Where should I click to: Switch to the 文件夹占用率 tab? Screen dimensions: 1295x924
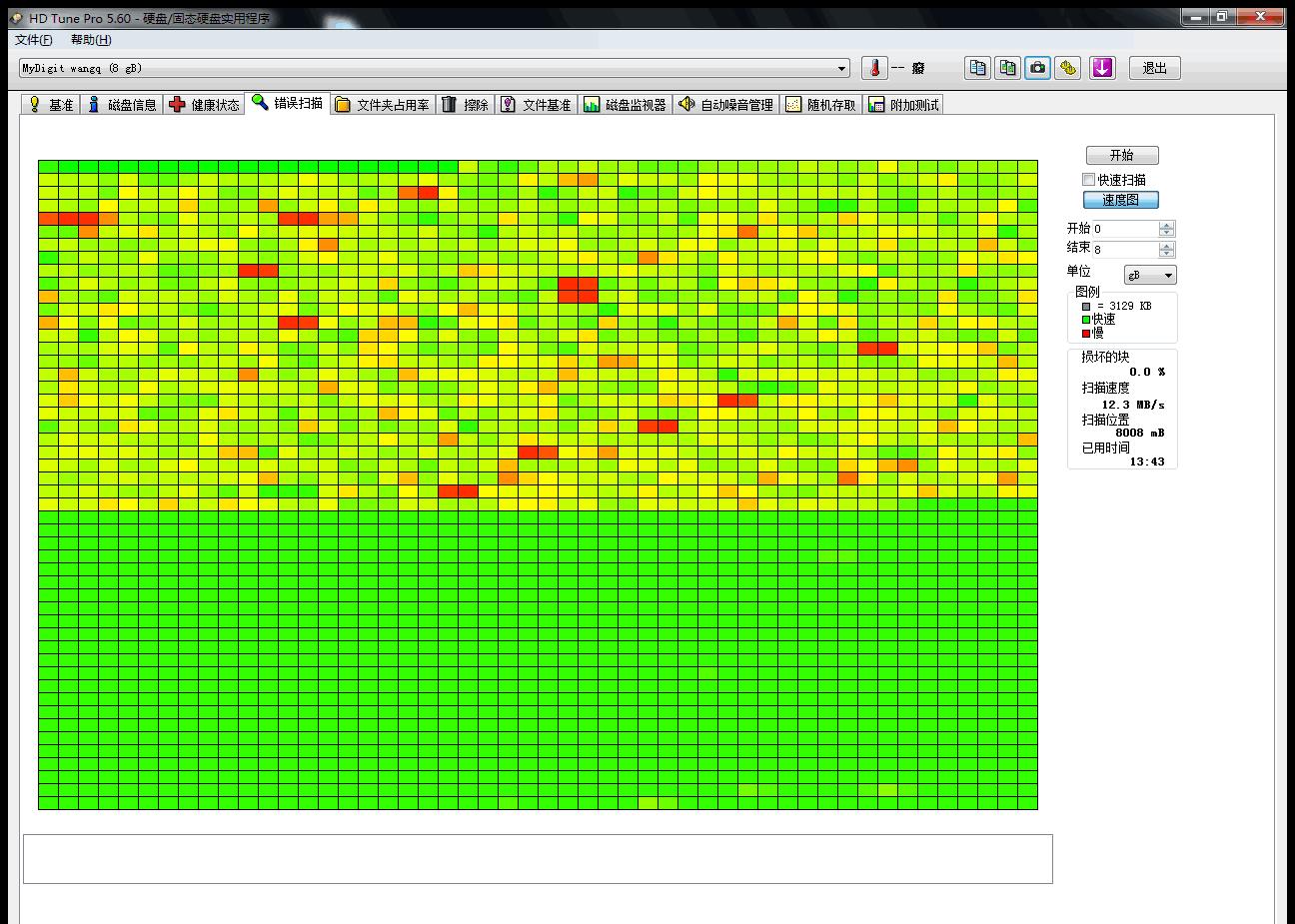click(x=382, y=104)
